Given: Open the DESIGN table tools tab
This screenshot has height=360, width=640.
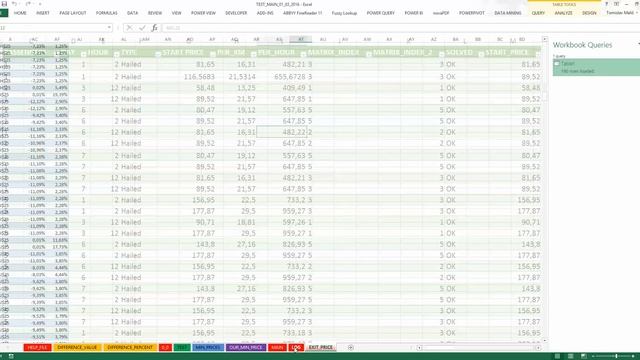Looking at the screenshot, I should [589, 13].
